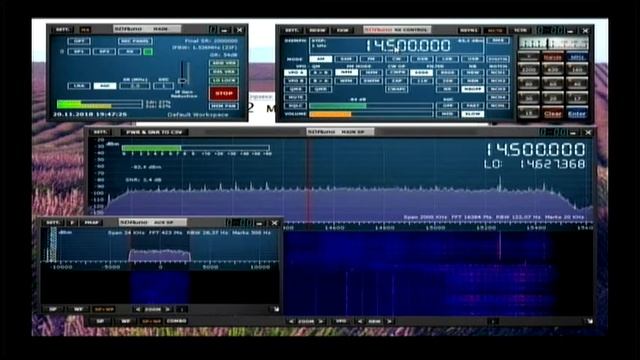The image size is (640, 360).
Task: Select USB mode
Action: tap(472, 59)
